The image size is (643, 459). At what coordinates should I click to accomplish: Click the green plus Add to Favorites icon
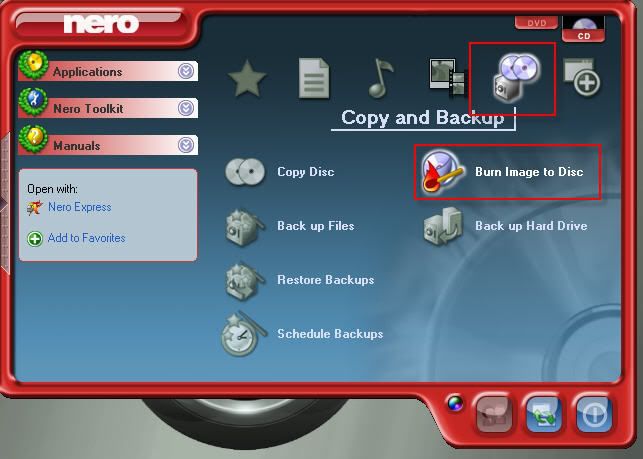[35, 238]
